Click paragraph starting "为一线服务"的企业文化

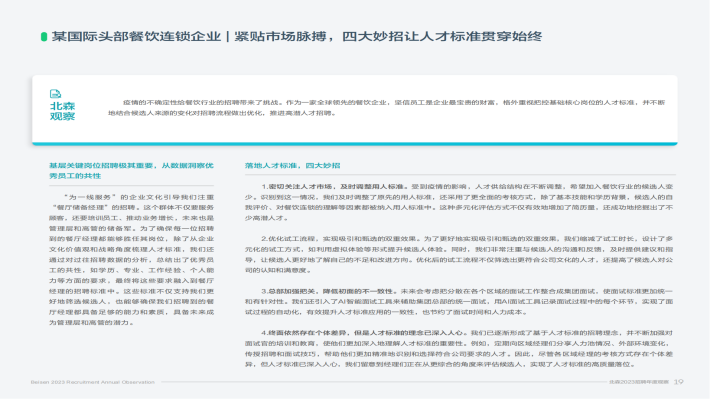131,260
